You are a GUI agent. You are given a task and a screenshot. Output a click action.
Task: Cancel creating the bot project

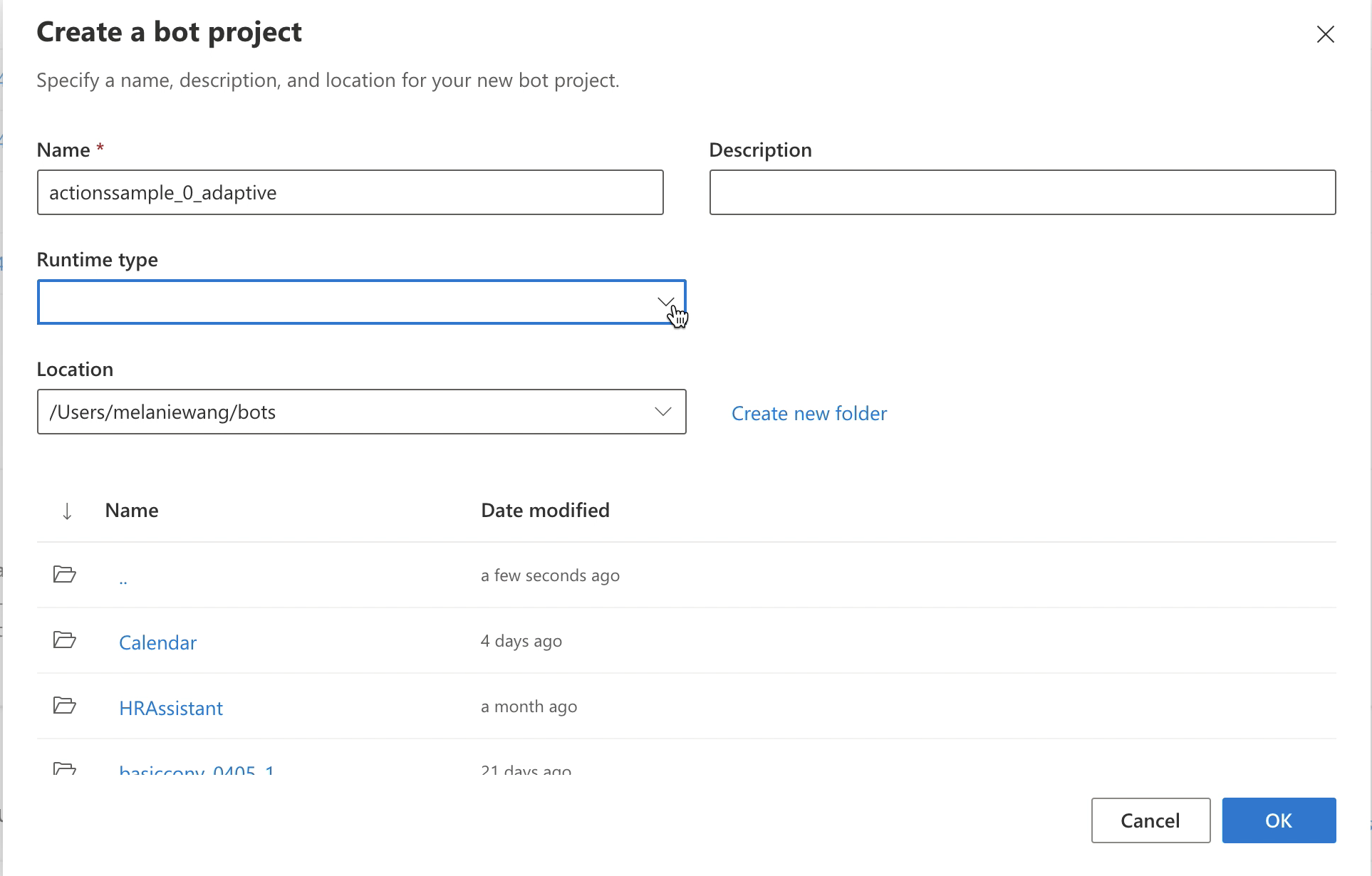(1150, 820)
